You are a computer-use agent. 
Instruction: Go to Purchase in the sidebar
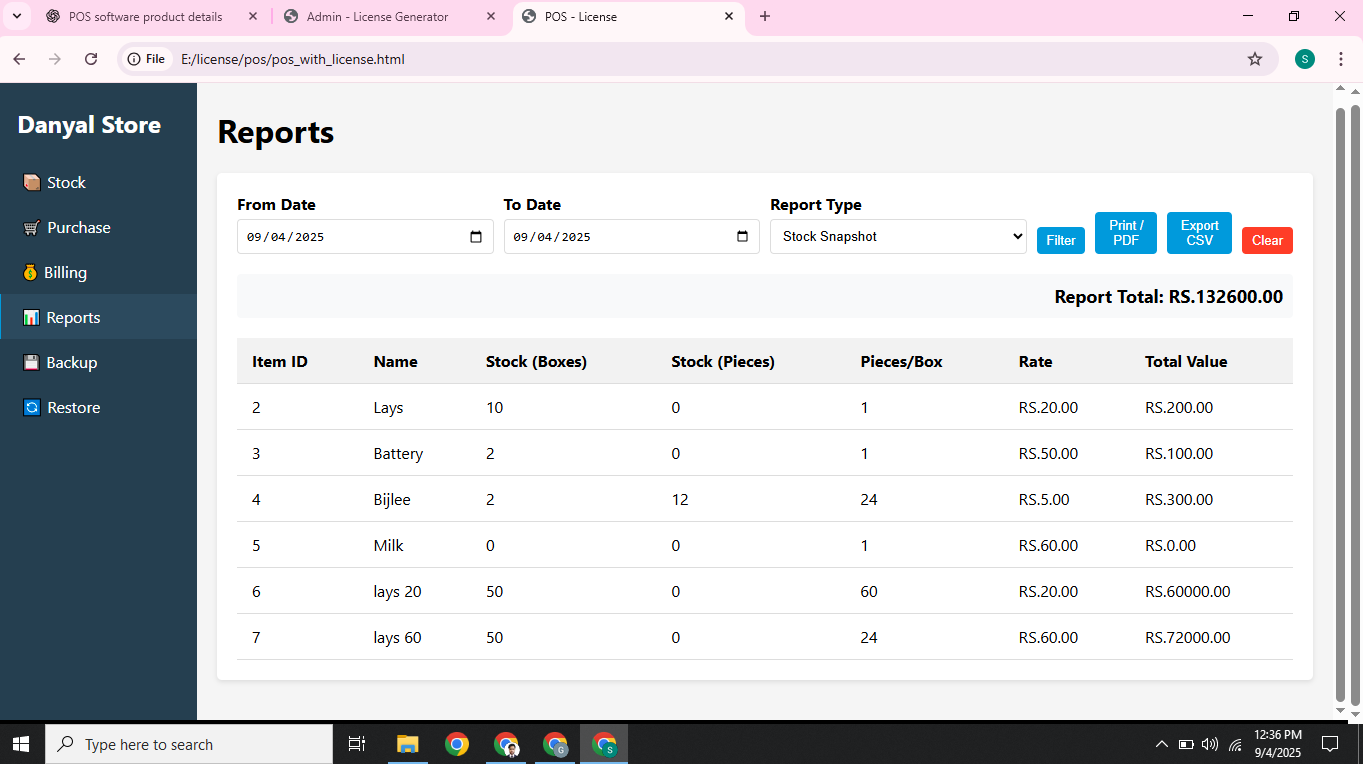click(98, 228)
